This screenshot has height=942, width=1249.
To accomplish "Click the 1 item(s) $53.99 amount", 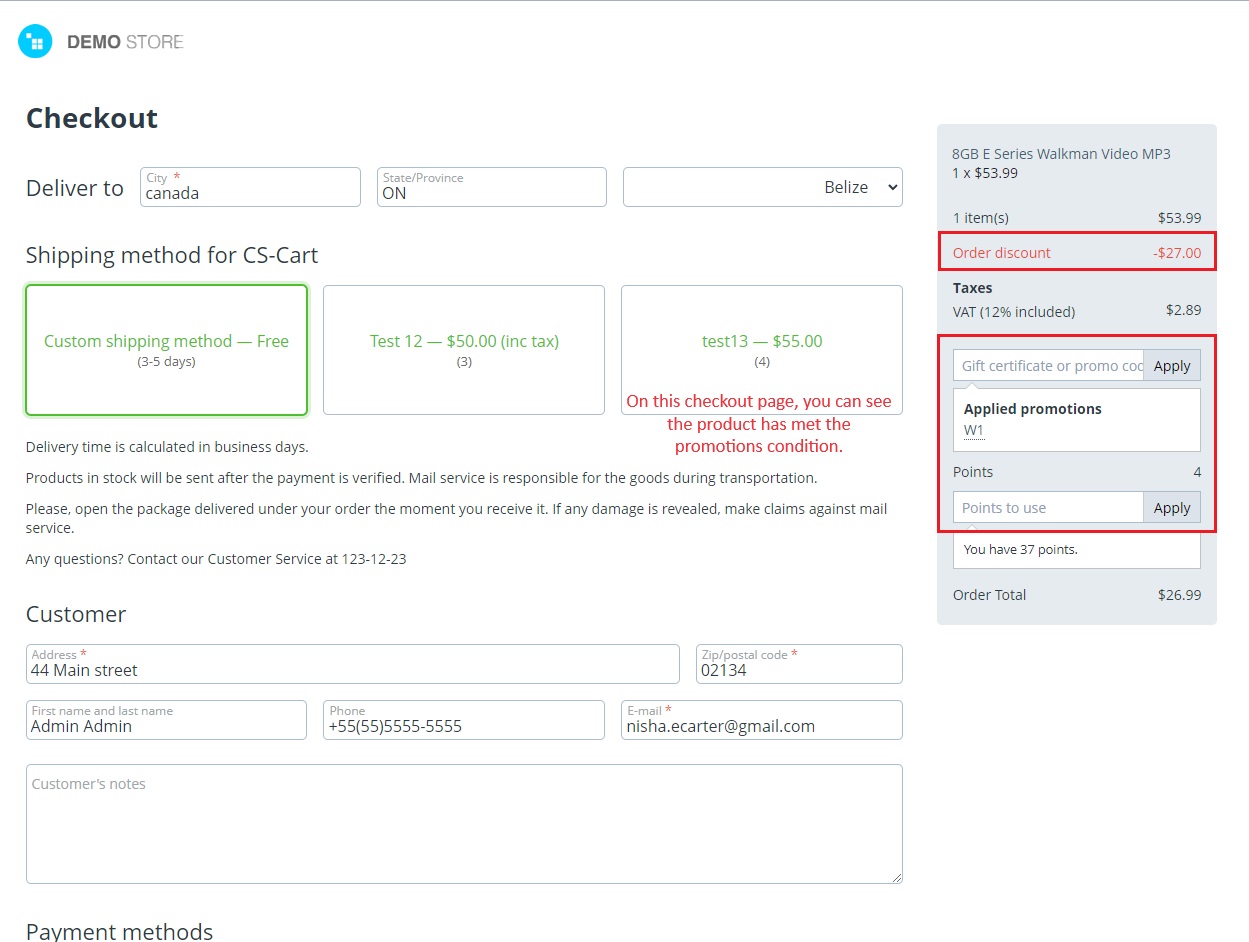I will coord(1180,218).
